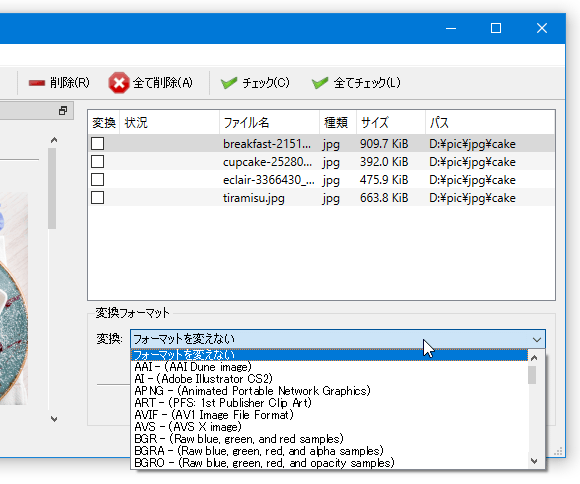This screenshot has width=580, height=484.
Task: Sort by the 種類 column header
Action: pyautogui.click(x=338, y=122)
